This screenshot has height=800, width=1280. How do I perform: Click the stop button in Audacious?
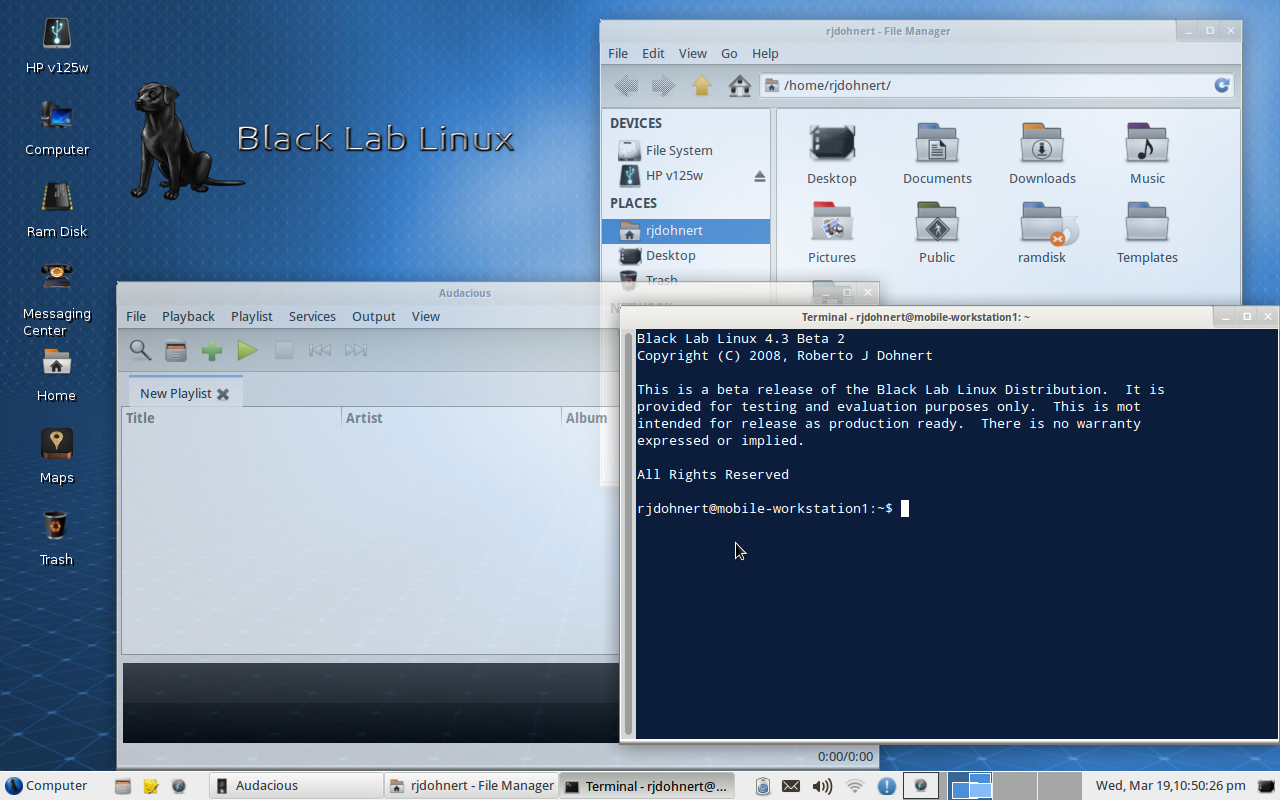(x=284, y=351)
